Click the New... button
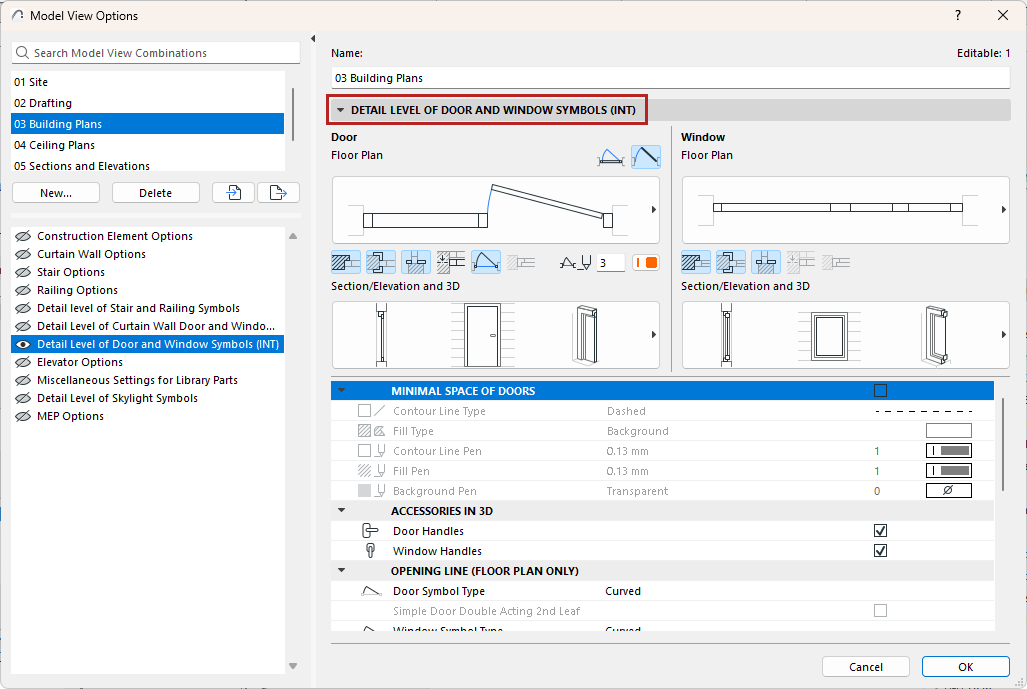 point(56,193)
